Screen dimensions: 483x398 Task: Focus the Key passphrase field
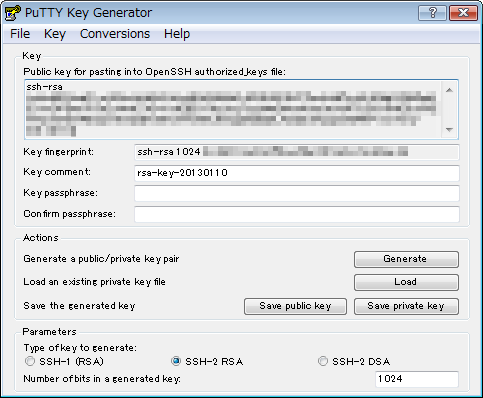(x=297, y=194)
